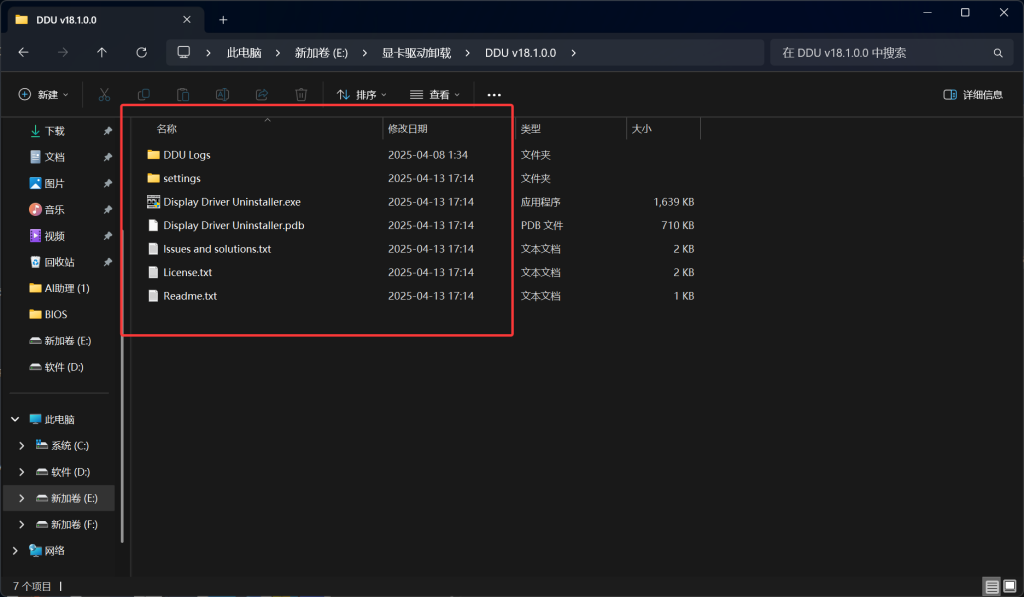
Task: Open a new tab with plus button
Action: [x=223, y=20]
